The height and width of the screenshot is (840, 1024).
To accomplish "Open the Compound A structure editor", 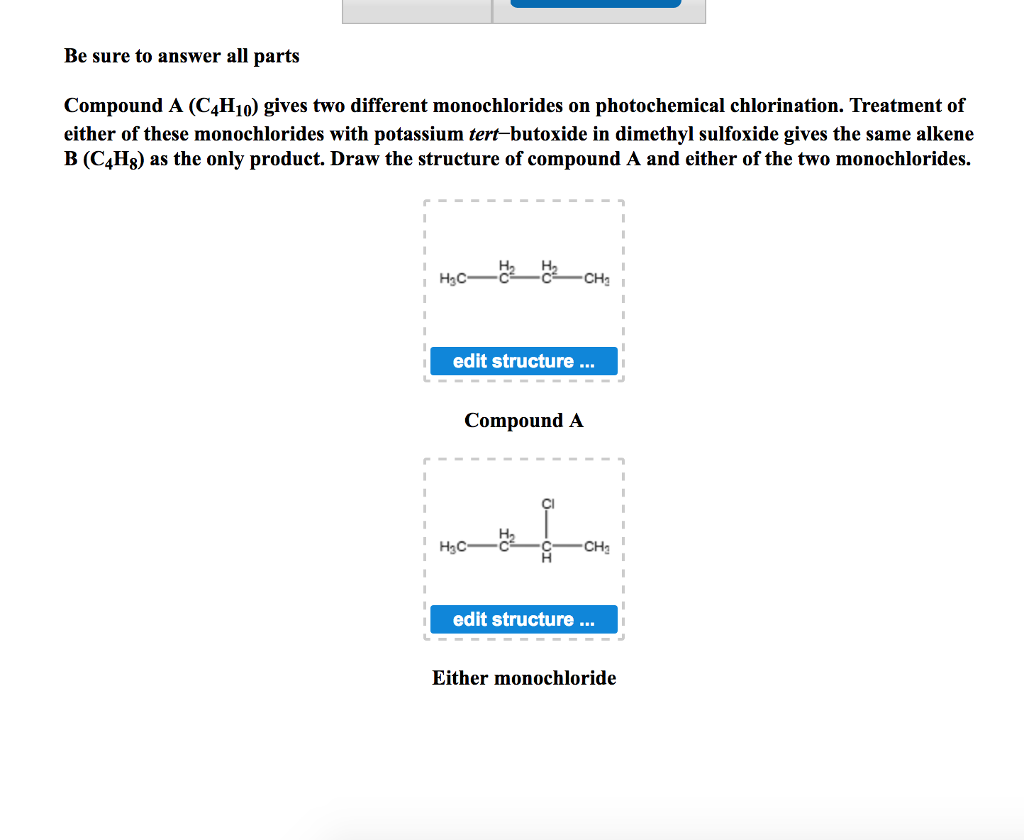I will (x=523, y=361).
